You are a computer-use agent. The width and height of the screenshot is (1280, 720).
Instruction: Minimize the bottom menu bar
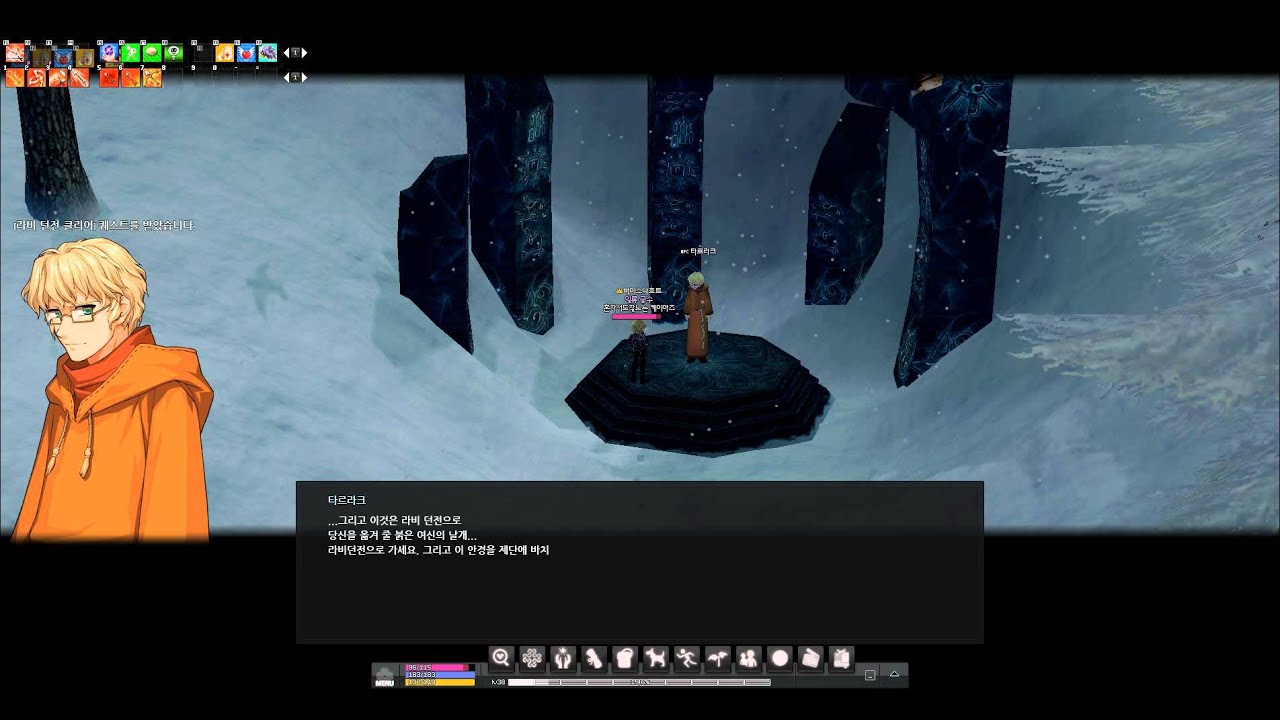870,675
